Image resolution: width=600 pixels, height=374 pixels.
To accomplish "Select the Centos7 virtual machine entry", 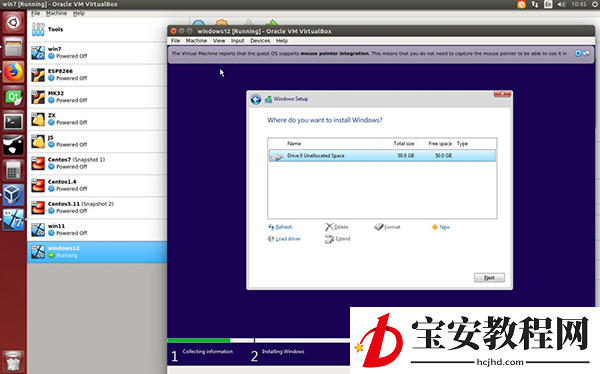I will (97, 163).
